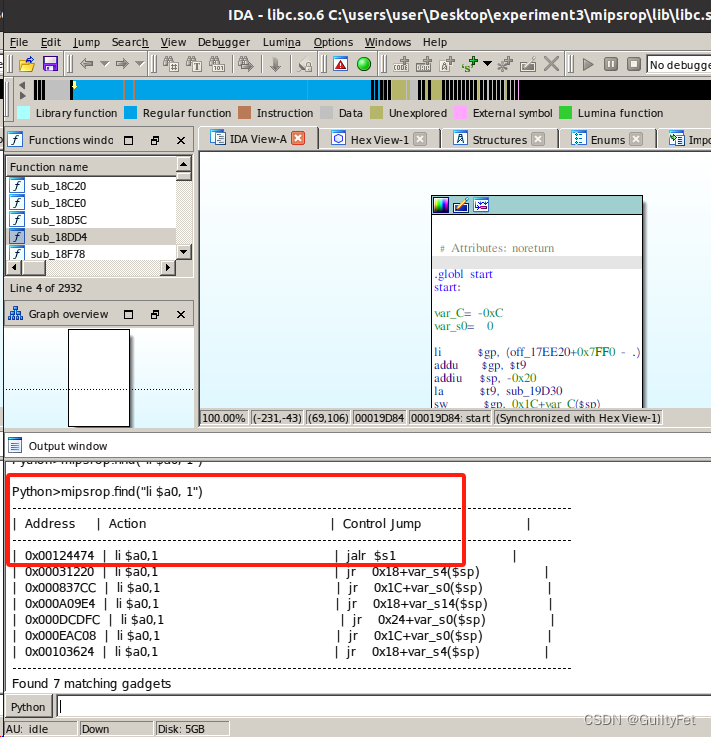Click the down arrow jump icon
Image resolution: width=711 pixels, height=737 pixels.
tap(275, 64)
